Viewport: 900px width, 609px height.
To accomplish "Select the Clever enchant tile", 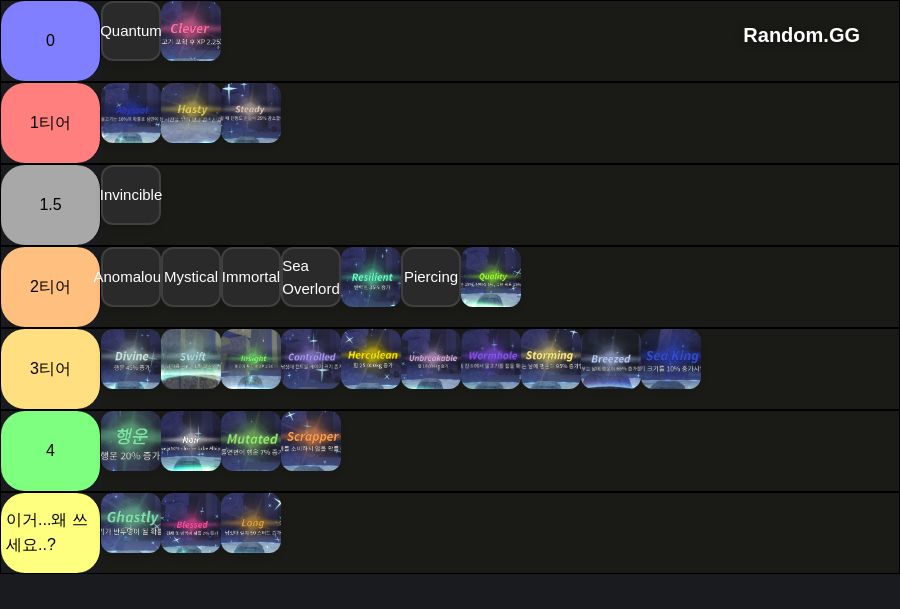I will [191, 31].
